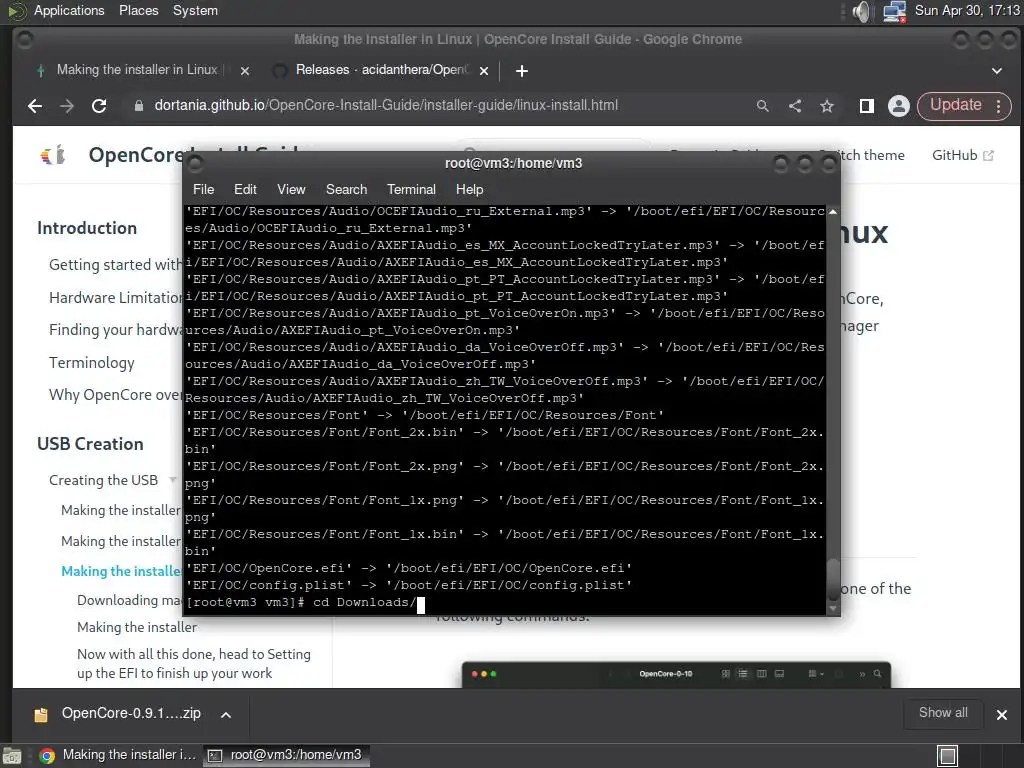
Task: Click Show all downloads
Action: (943, 713)
